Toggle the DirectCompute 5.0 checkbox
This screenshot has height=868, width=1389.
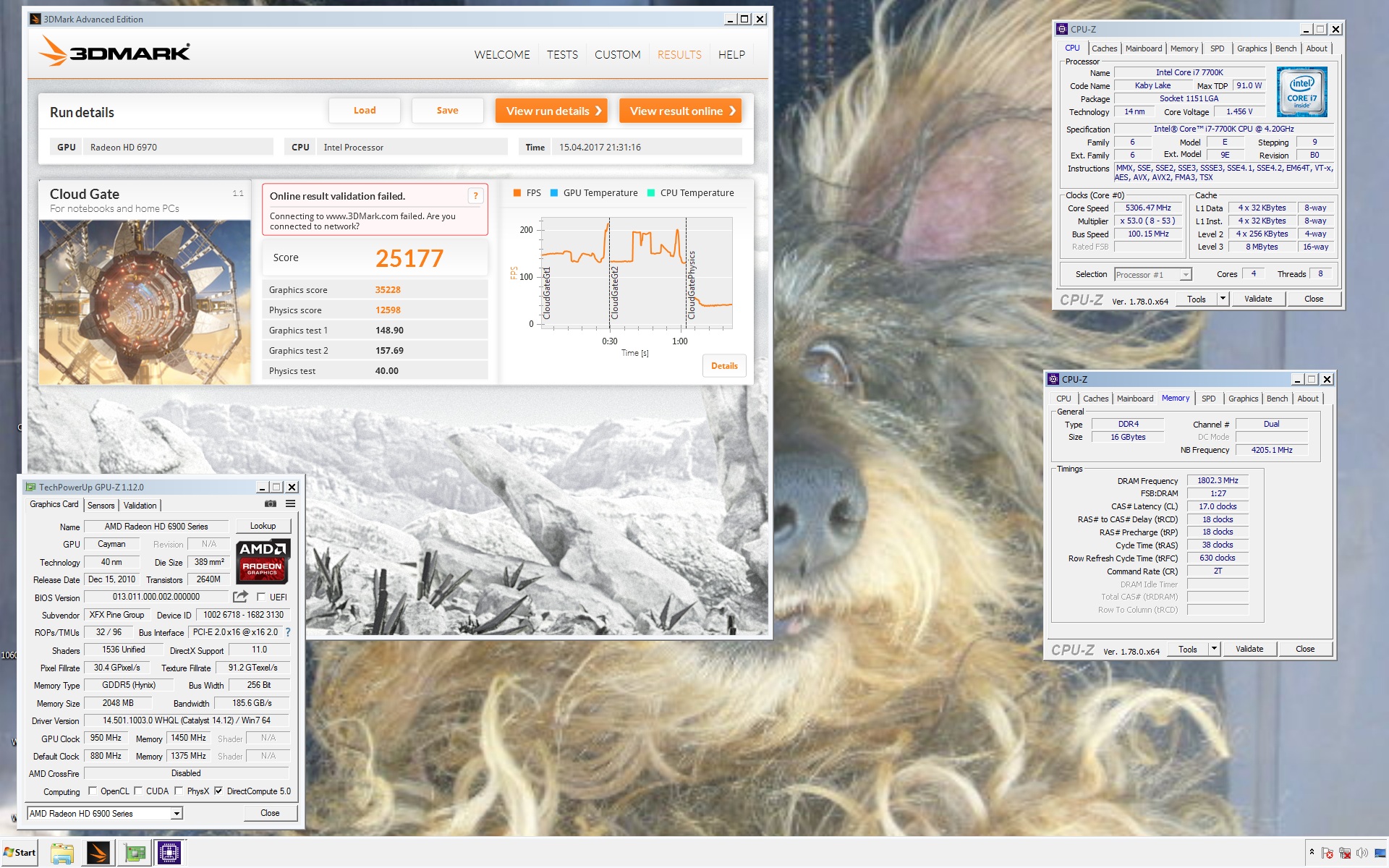click(x=218, y=791)
